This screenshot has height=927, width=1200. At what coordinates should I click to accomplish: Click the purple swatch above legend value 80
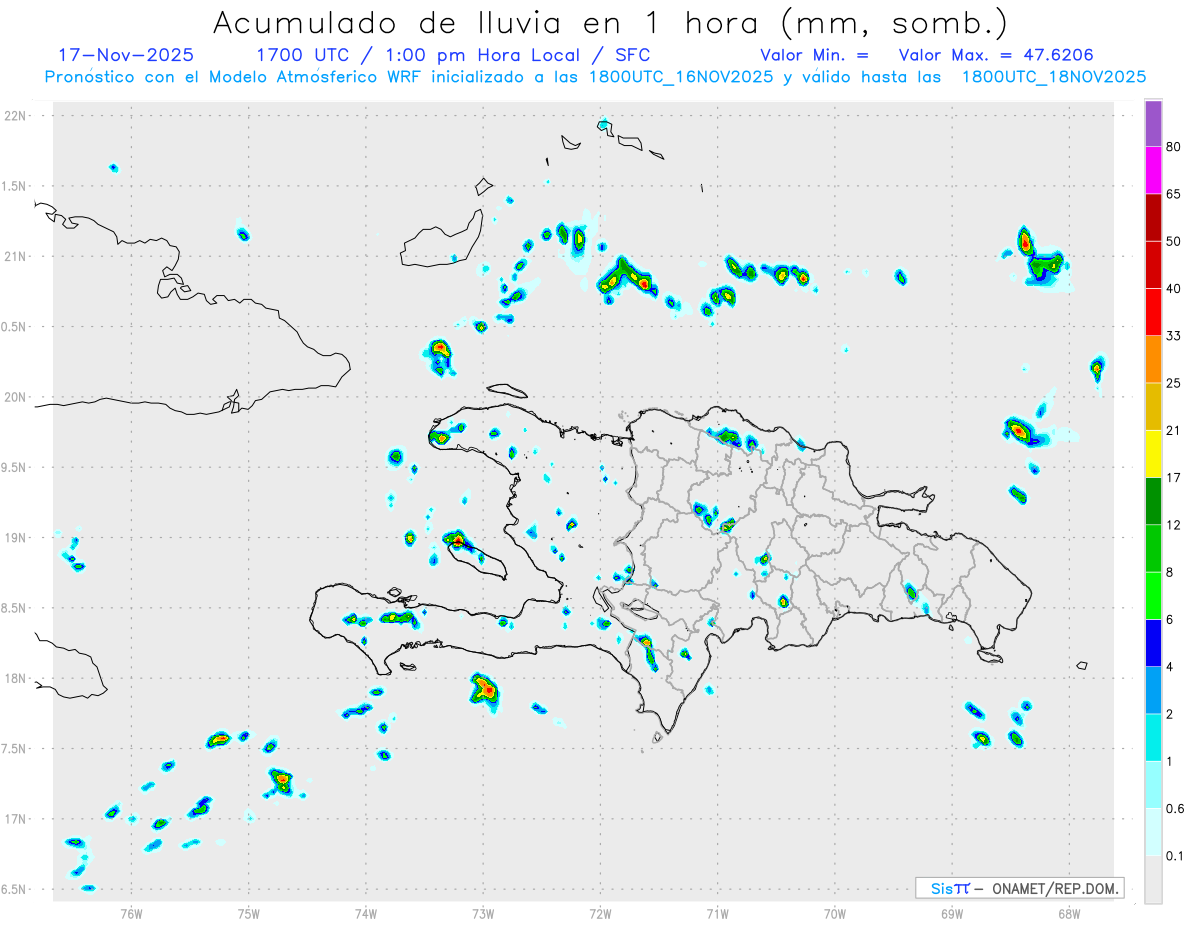click(1153, 124)
